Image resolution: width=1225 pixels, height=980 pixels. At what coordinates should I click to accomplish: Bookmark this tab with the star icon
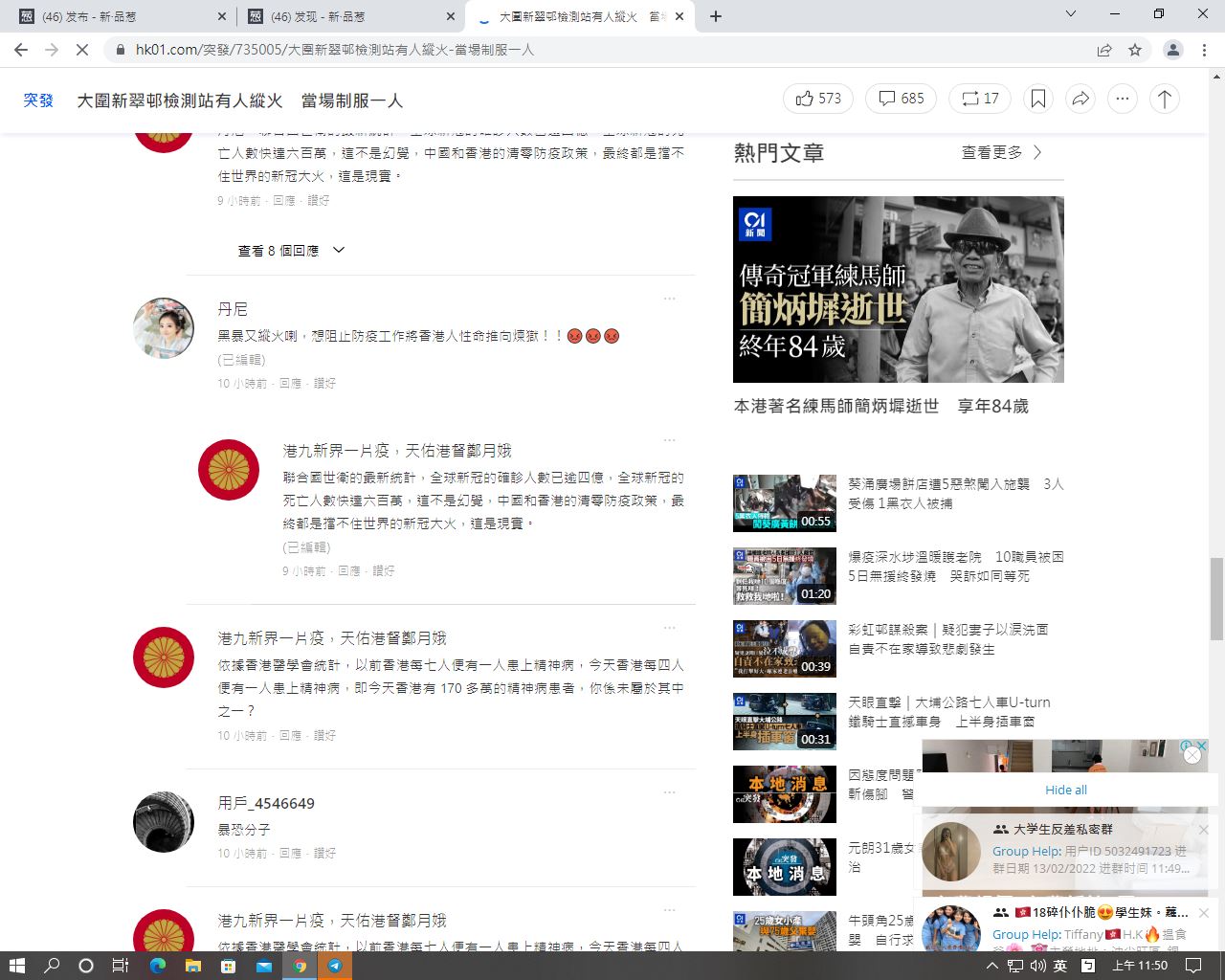click(x=1135, y=50)
